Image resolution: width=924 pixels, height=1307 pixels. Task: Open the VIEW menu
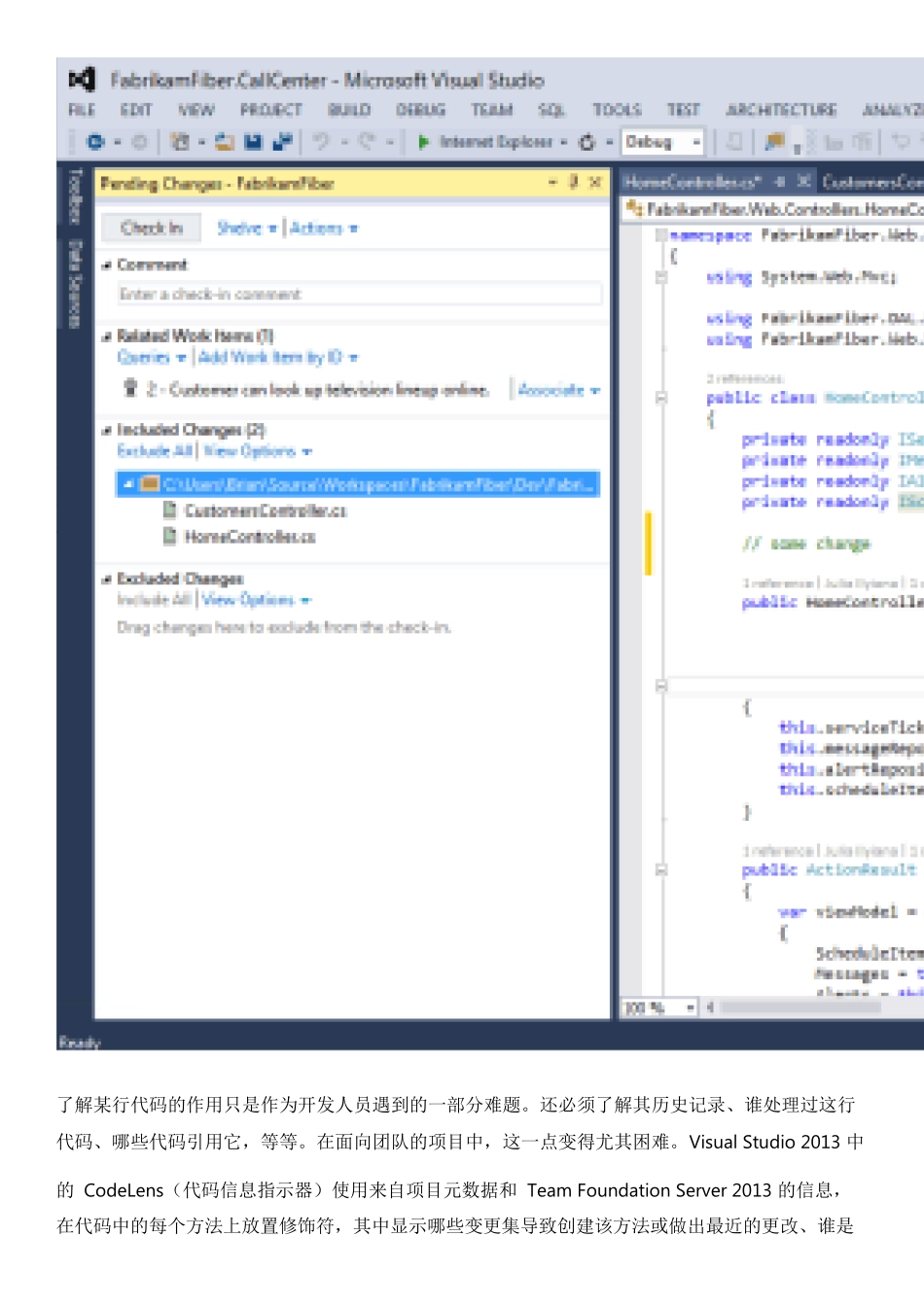[x=195, y=110]
